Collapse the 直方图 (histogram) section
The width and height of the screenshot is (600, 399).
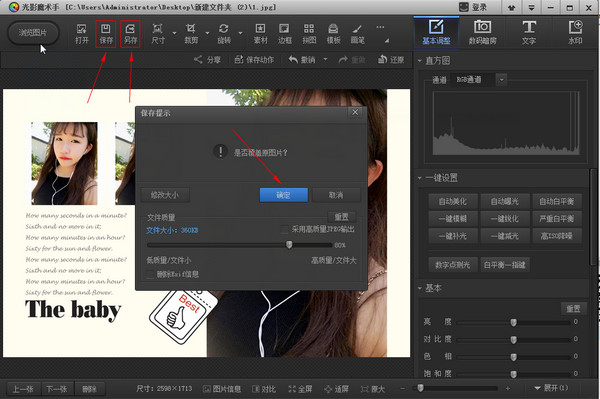(x=420, y=61)
